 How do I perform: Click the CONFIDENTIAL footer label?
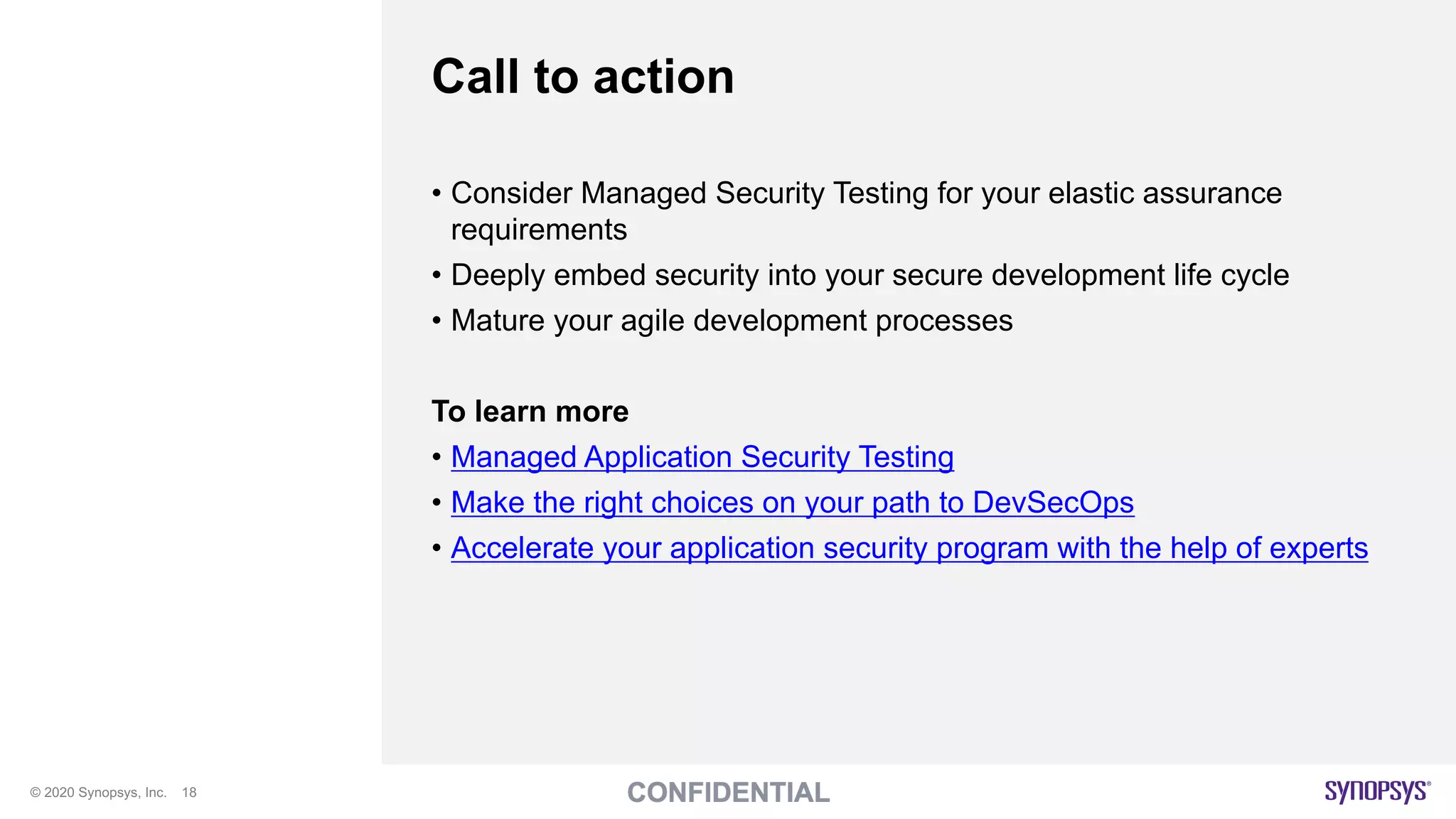(728, 793)
